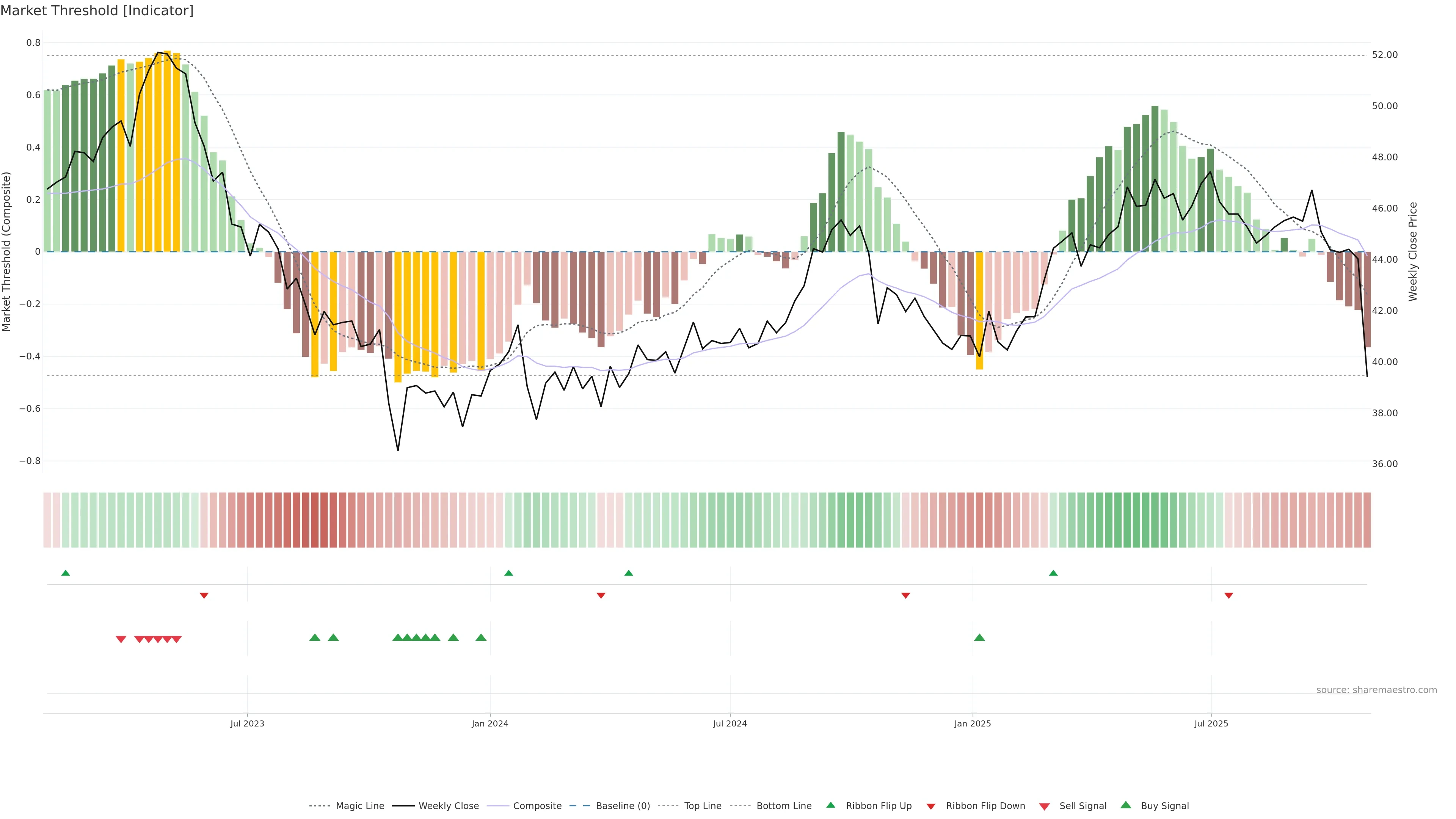Click the Ribbon Flip Up marker after Jan 2025

pyautogui.click(x=1053, y=573)
